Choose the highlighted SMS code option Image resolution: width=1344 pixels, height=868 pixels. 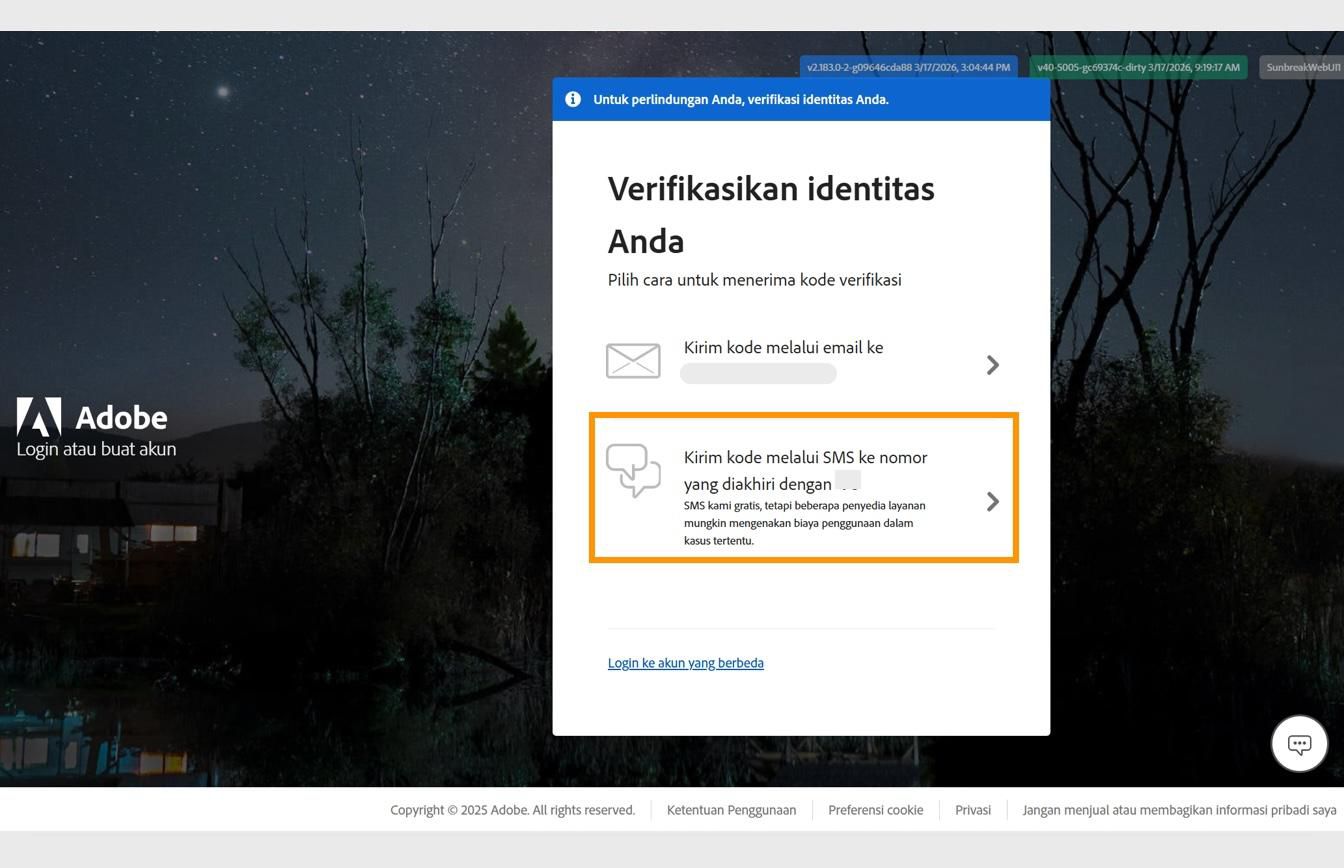[803, 487]
